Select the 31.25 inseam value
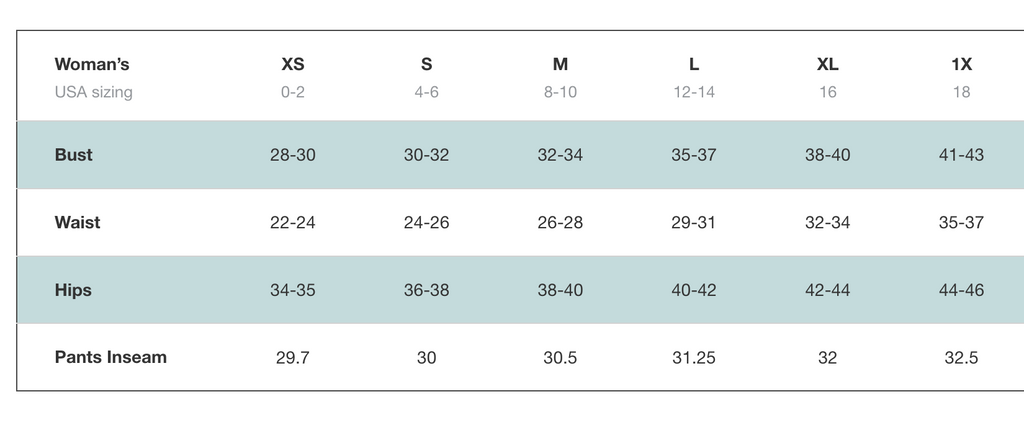1024x438 pixels. [694, 357]
